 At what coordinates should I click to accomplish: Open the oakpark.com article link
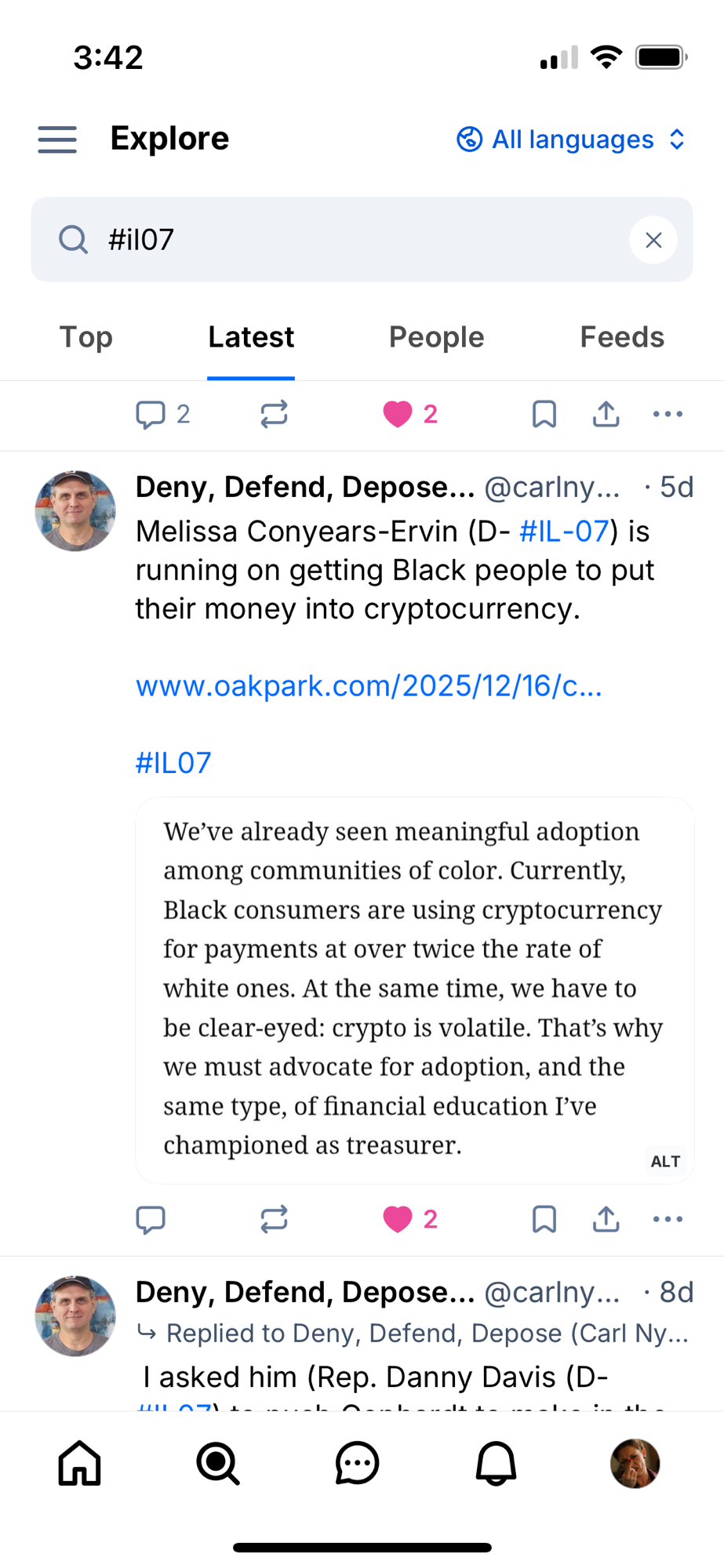click(369, 686)
